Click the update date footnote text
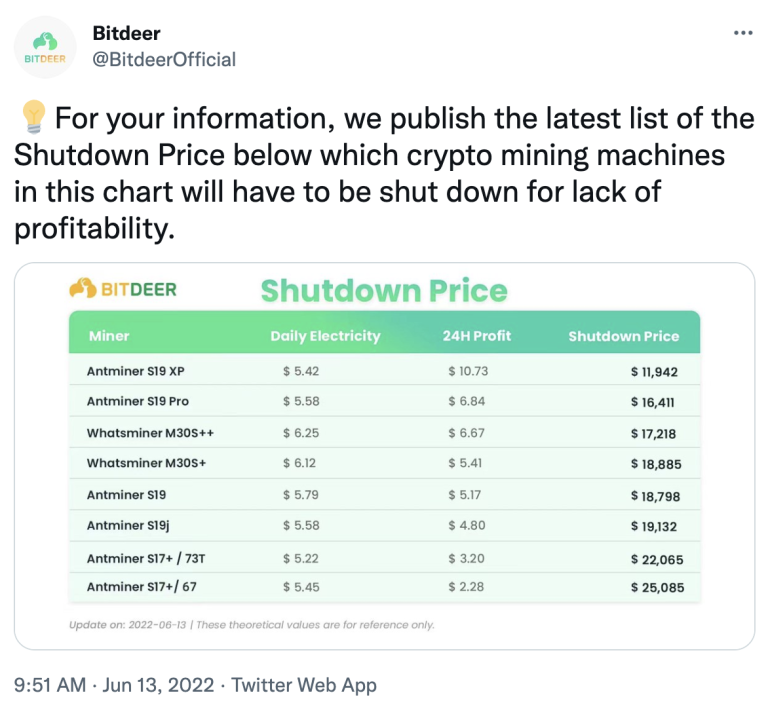The height and width of the screenshot is (714, 768). pos(252,625)
